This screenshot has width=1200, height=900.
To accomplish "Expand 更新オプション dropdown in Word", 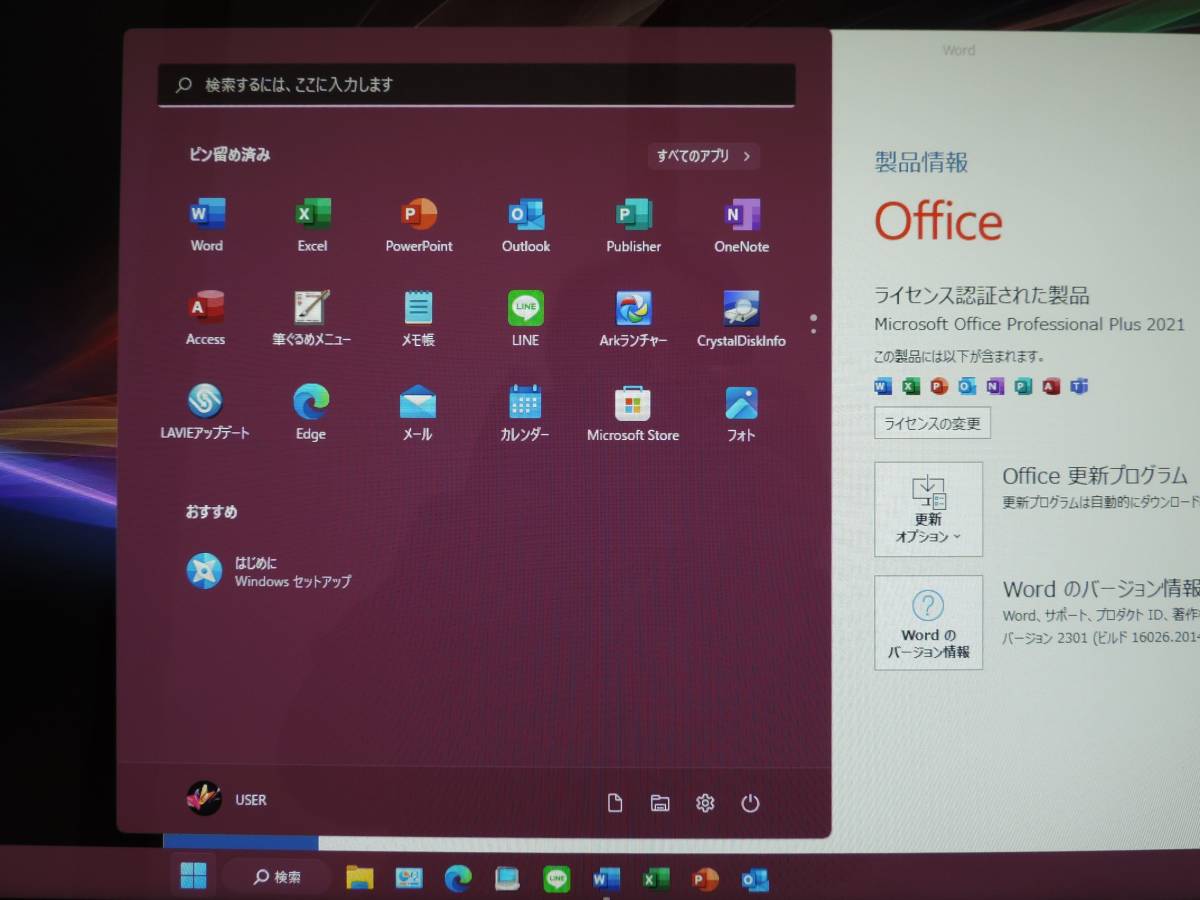I will click(928, 509).
